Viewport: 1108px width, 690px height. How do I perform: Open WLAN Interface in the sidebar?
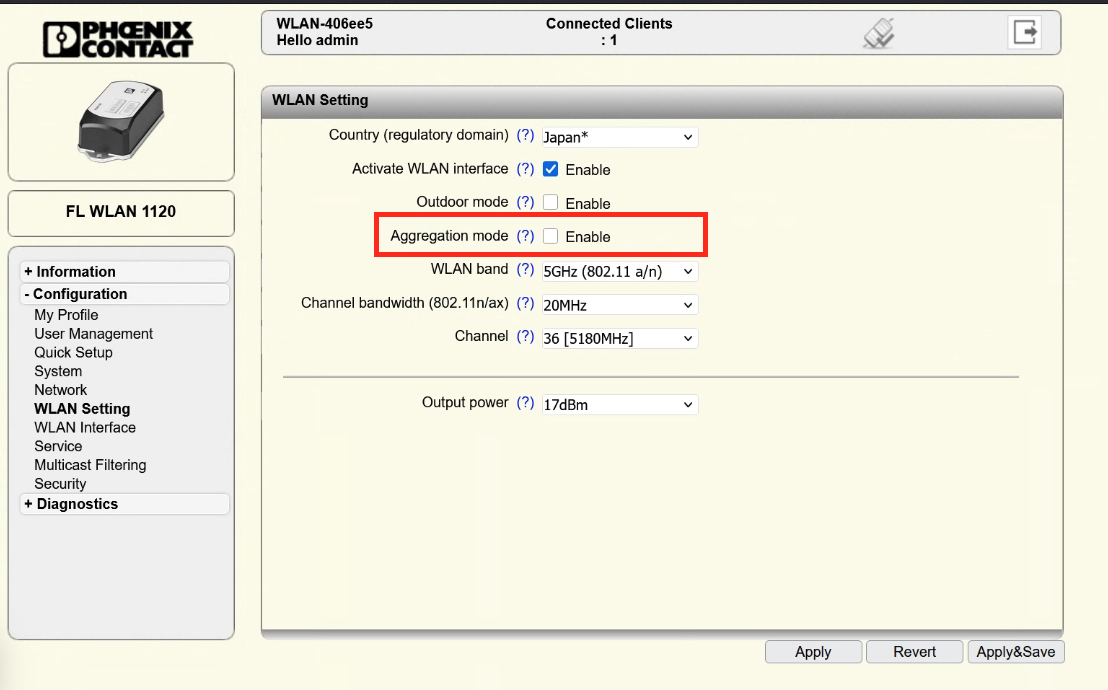[85, 427]
